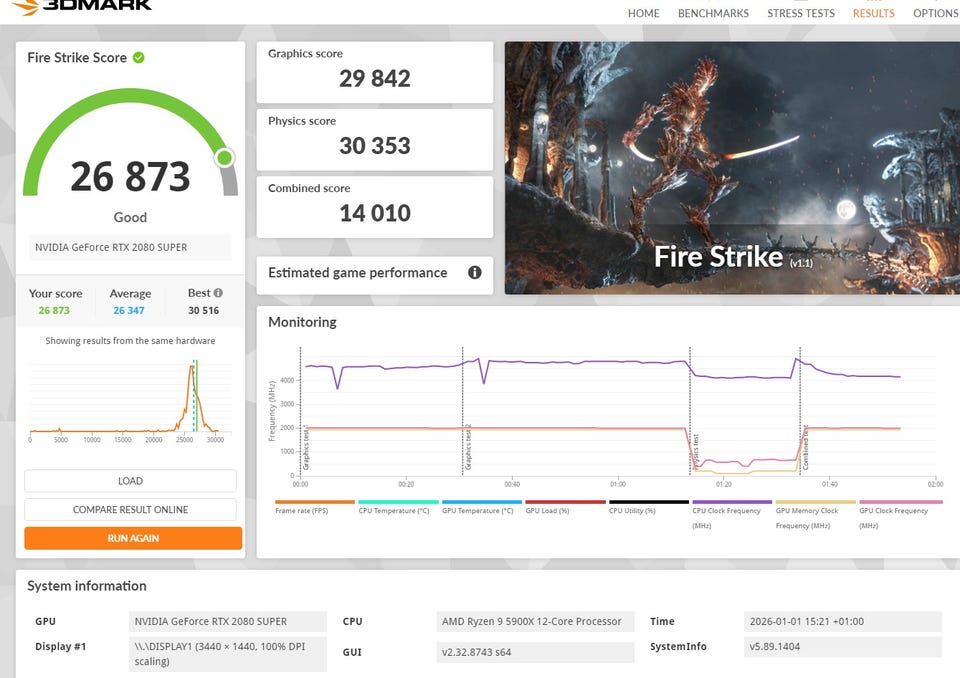The width and height of the screenshot is (960, 678).
Task: Click the NVIDIA GeForce RTX 2080 SUPER label under Good
Action: click(x=130, y=247)
